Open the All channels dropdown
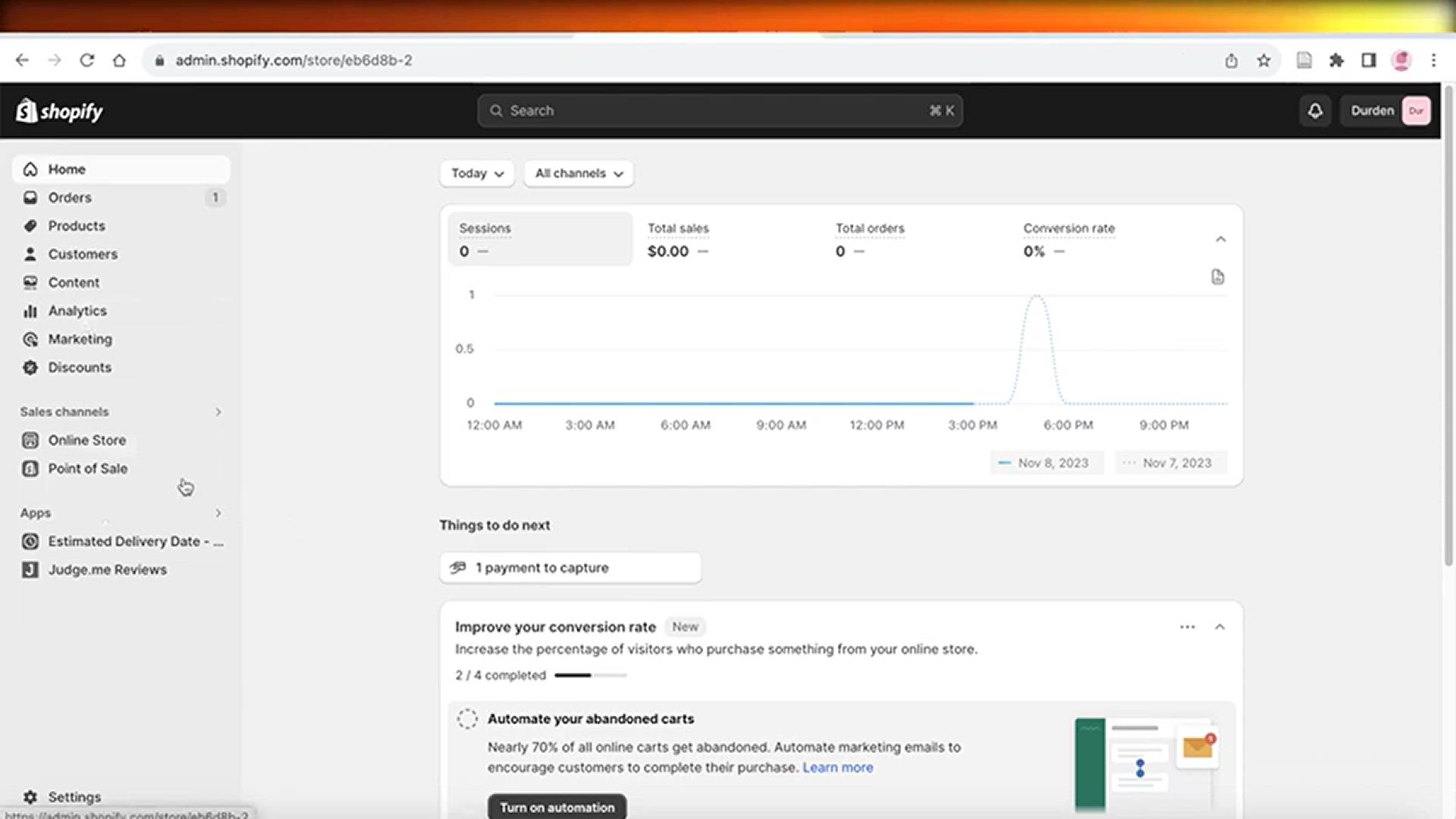This screenshot has height=819, width=1456. [579, 173]
